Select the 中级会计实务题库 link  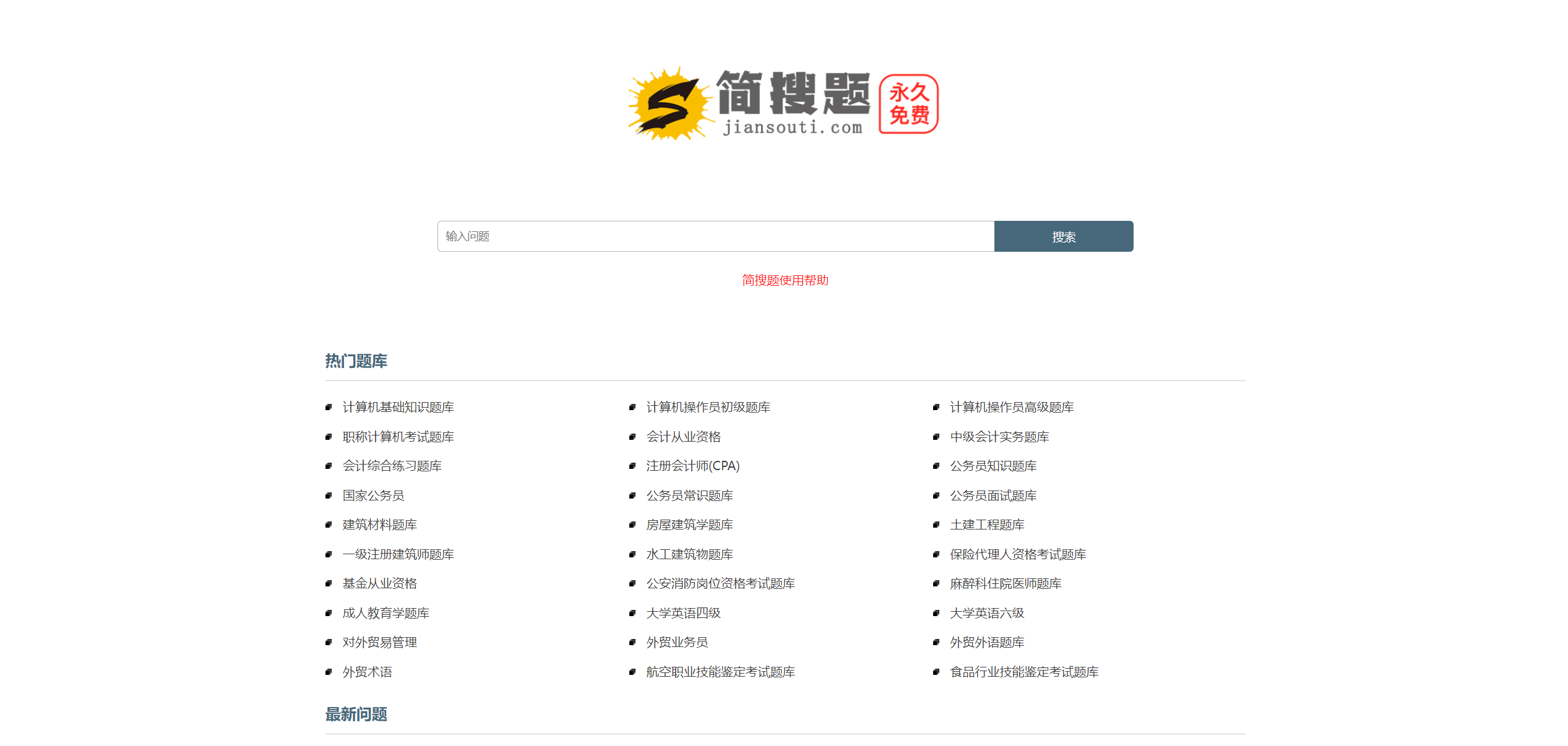coord(999,437)
